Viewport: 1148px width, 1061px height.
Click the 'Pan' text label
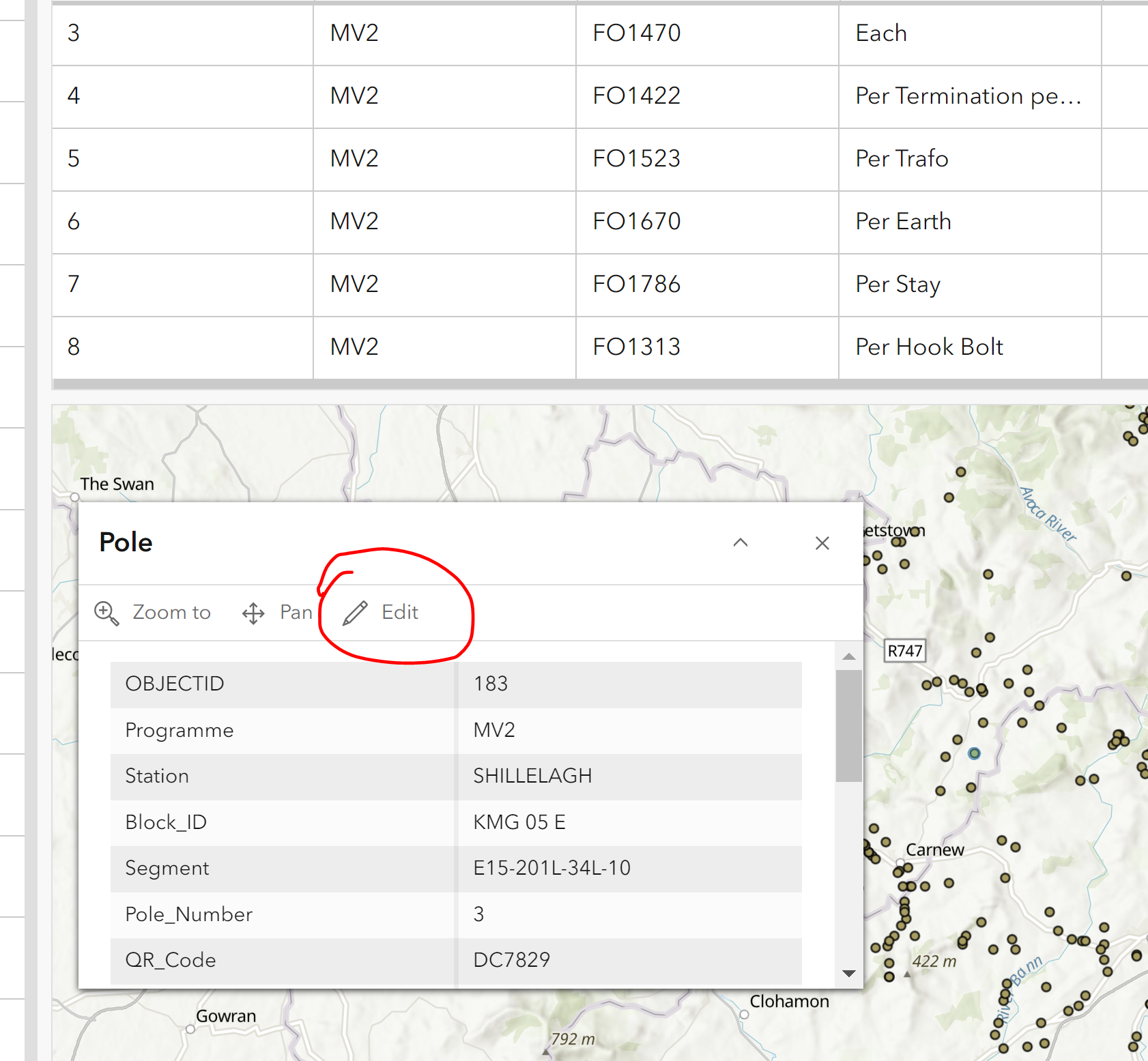[x=295, y=612]
